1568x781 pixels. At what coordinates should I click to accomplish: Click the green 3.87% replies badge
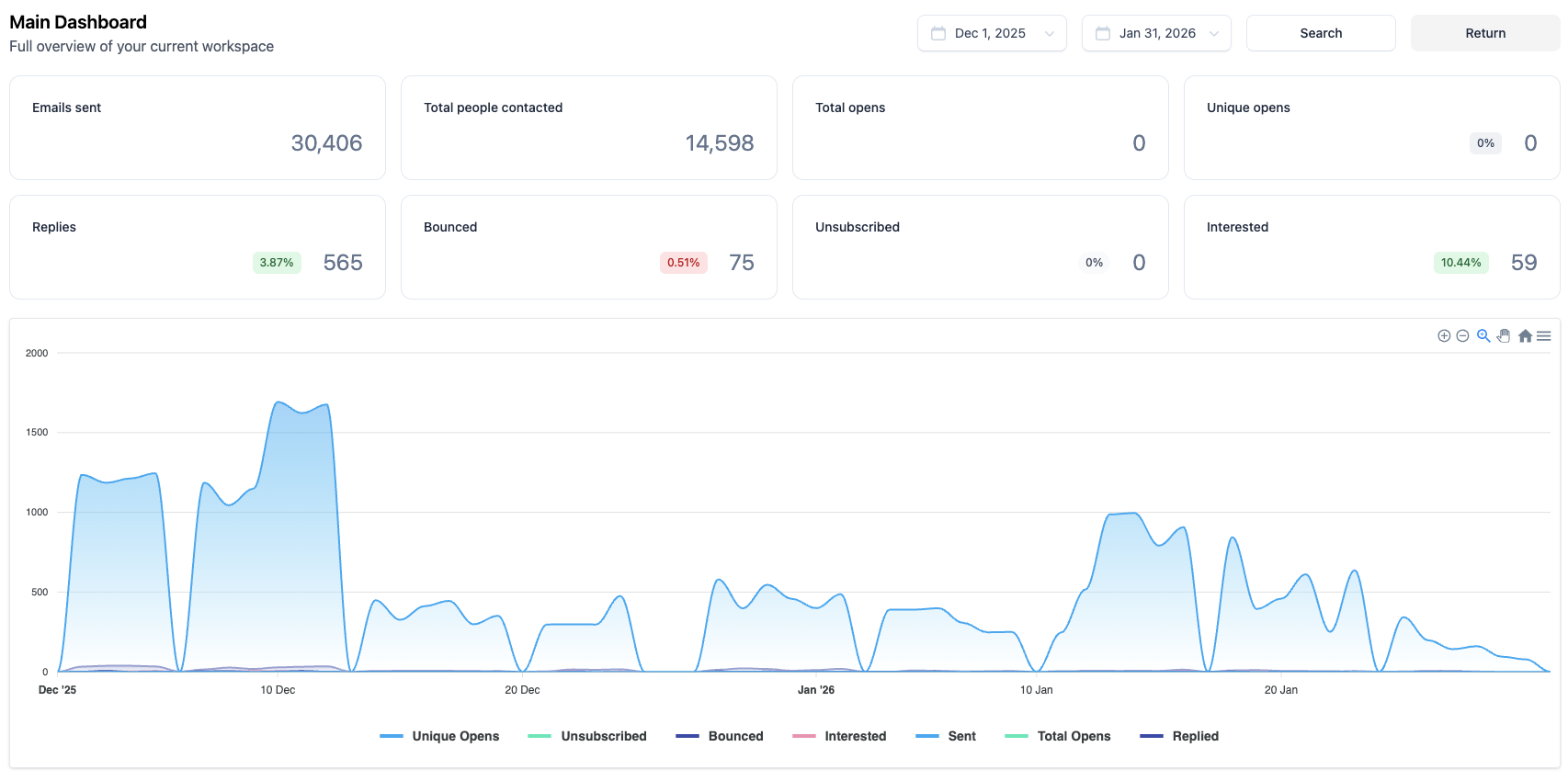(x=277, y=263)
